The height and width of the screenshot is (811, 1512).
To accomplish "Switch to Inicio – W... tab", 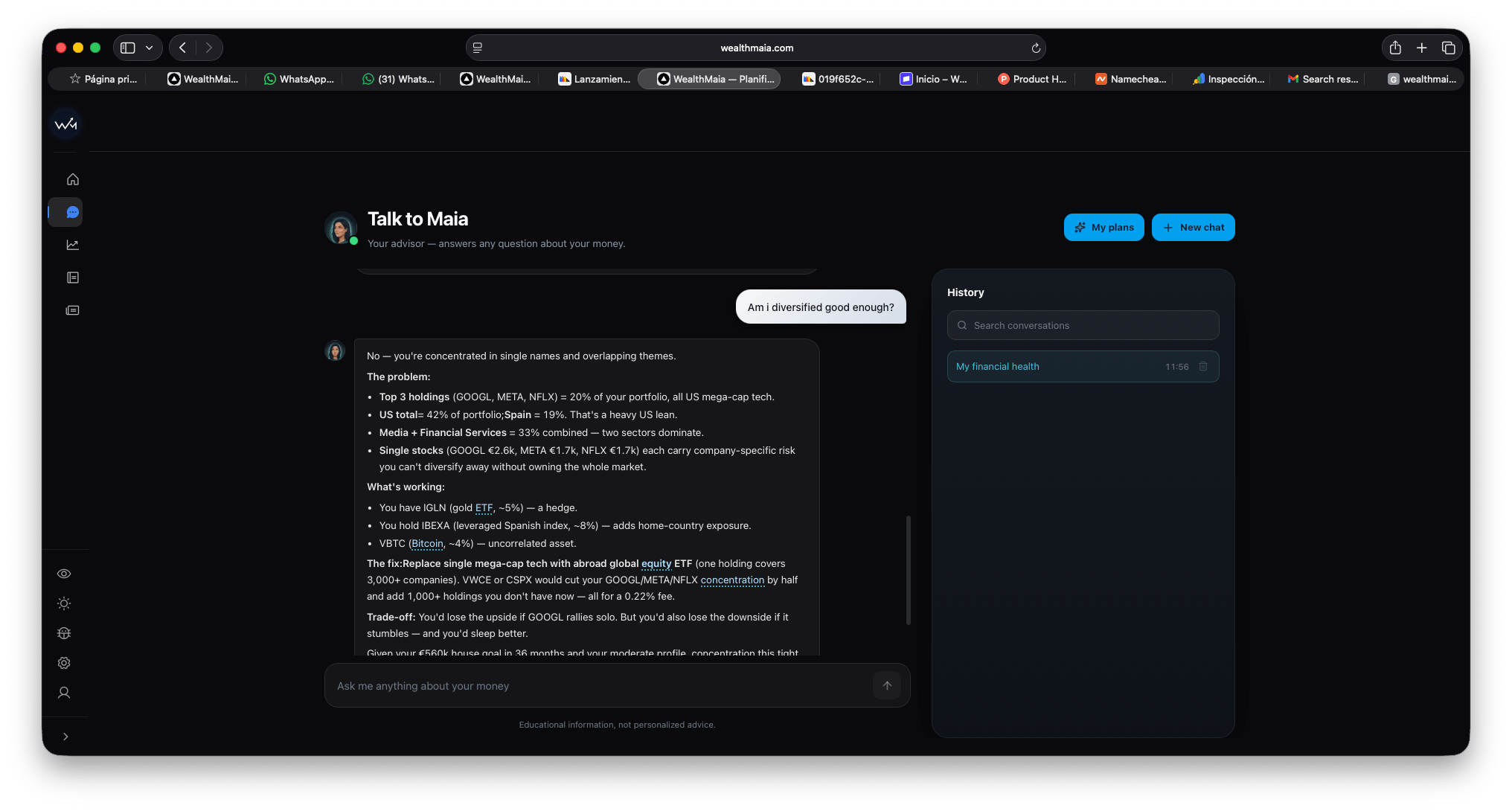I will (933, 79).
